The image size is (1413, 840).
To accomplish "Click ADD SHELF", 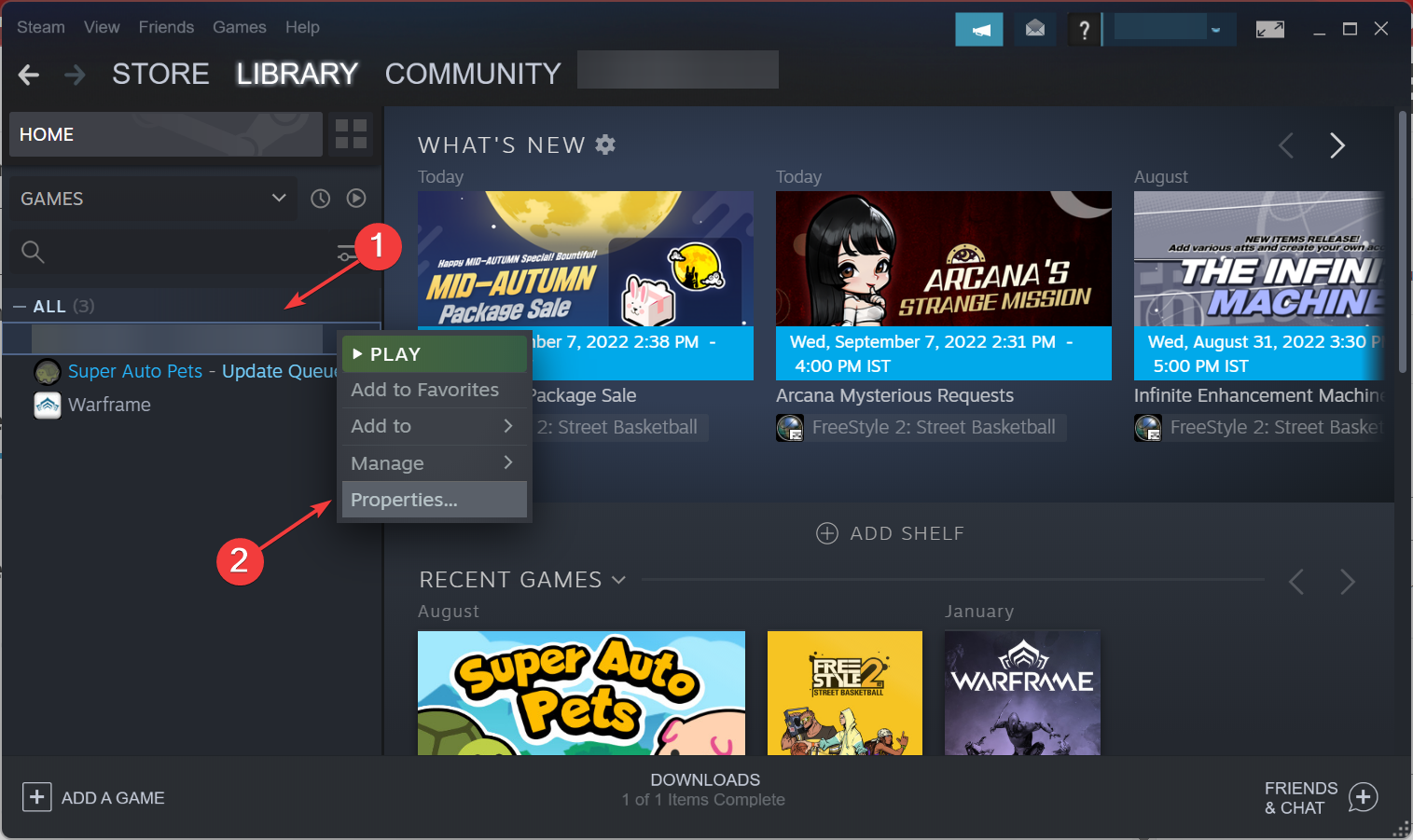I will coord(891,533).
